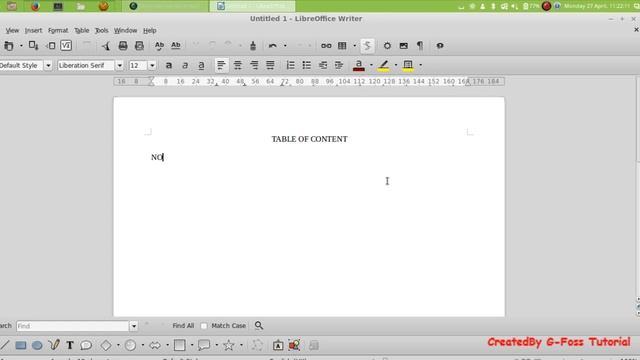
Task: Open Find & Replace magnifier icon
Action: coord(259,326)
